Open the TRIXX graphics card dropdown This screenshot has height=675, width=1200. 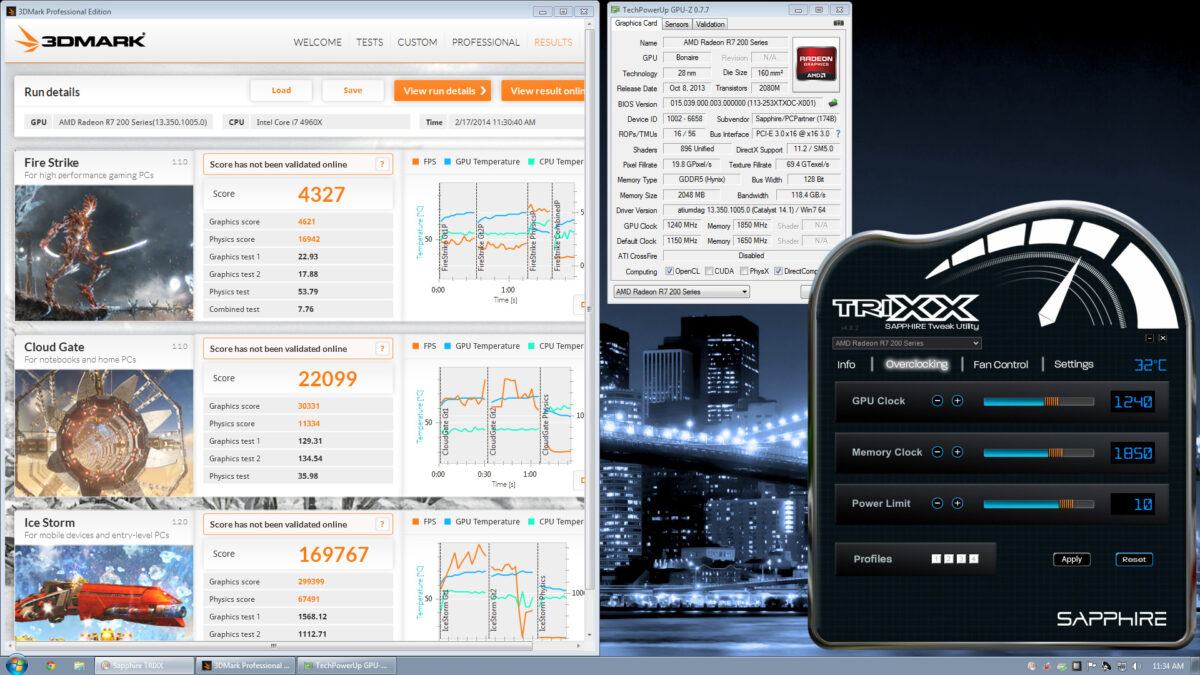(907, 343)
